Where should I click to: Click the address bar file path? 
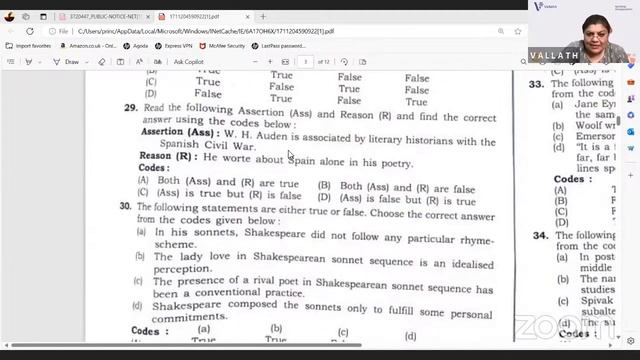pos(206,31)
